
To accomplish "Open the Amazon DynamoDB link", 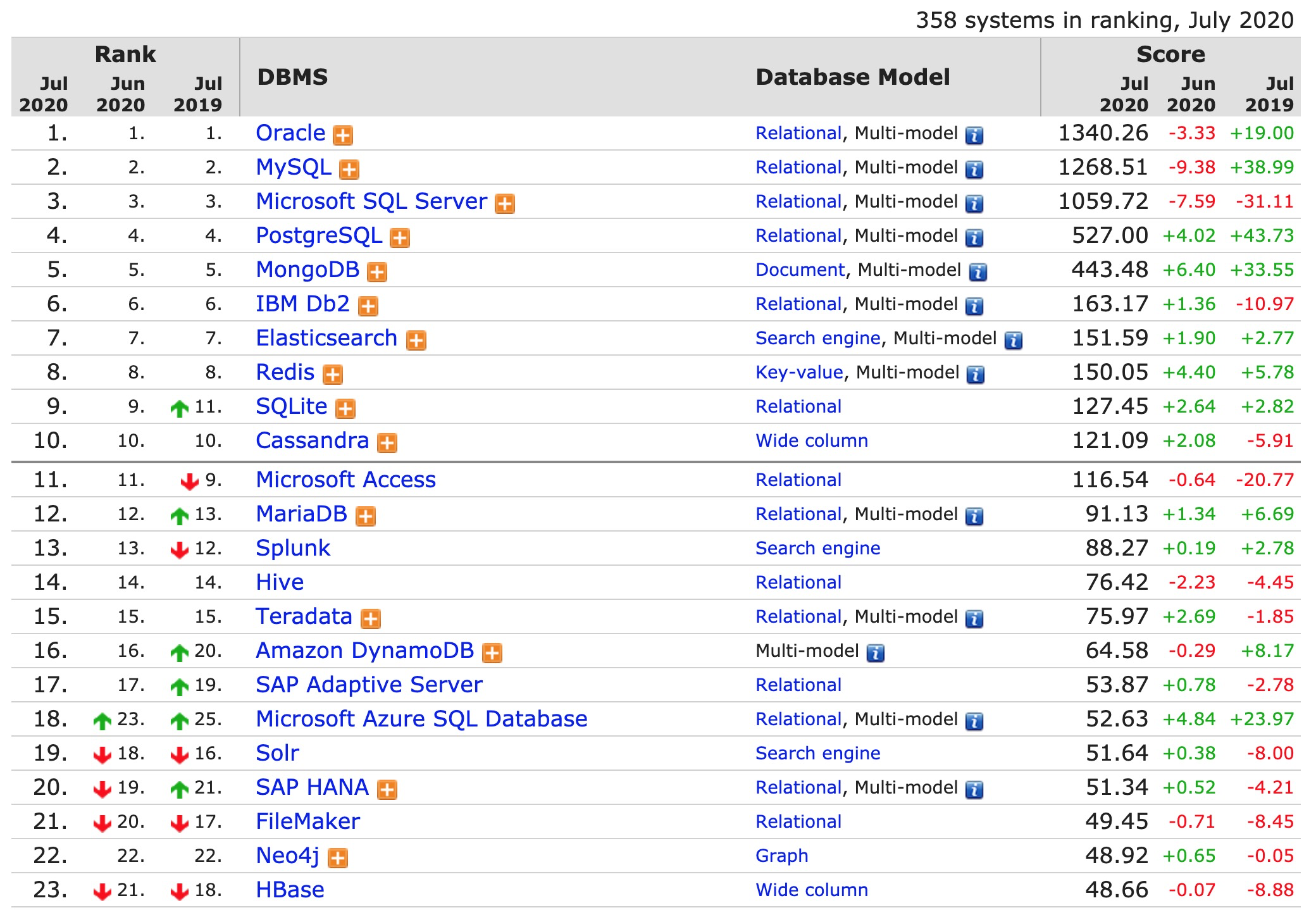I will point(365,651).
